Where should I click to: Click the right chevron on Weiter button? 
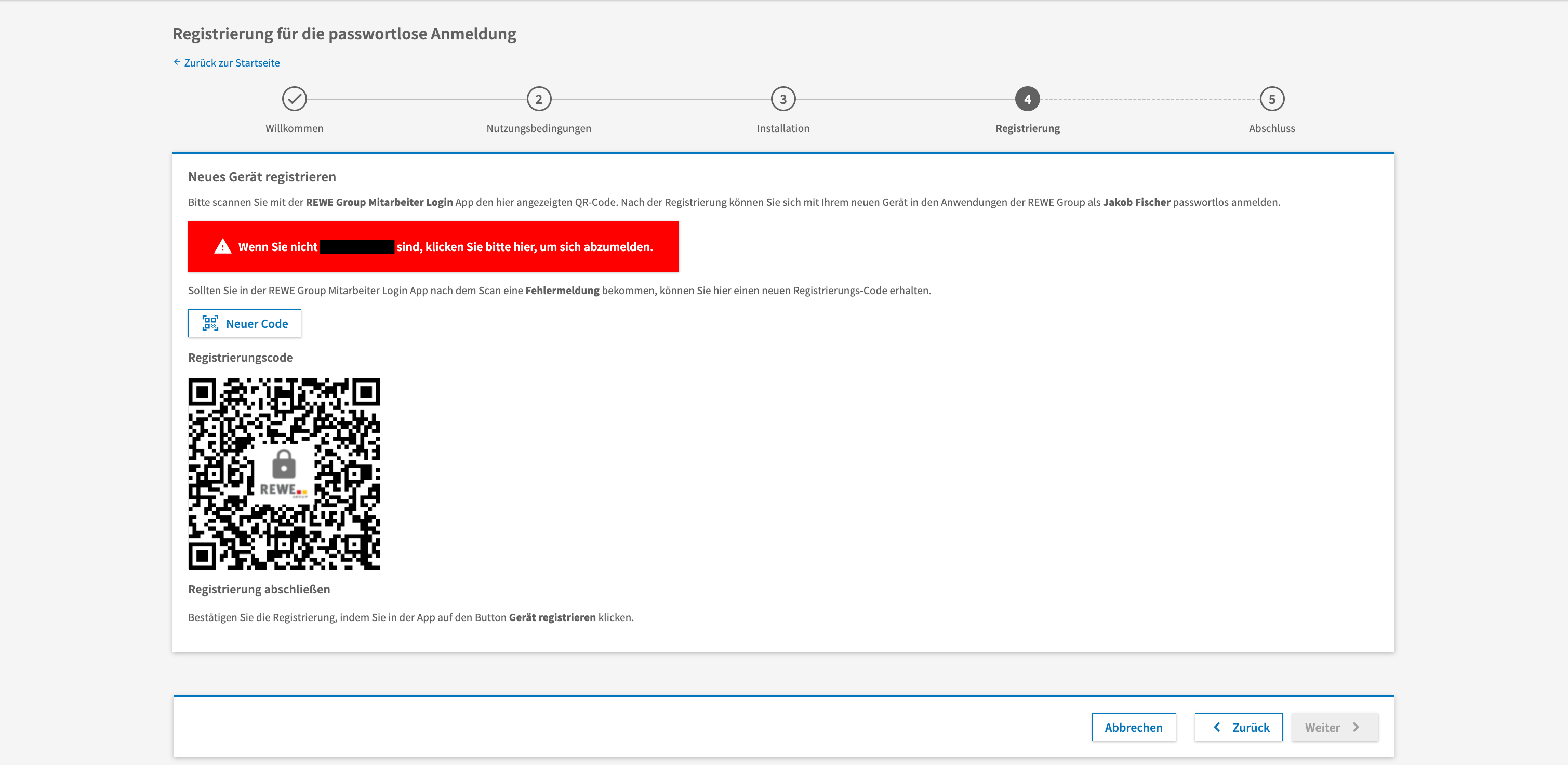tap(1356, 727)
